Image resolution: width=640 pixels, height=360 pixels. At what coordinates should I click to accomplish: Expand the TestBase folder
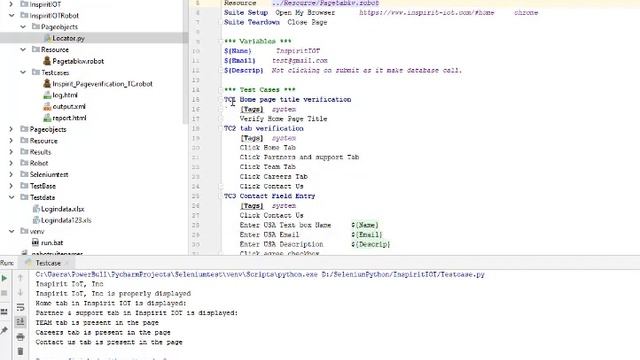[x=11, y=186]
